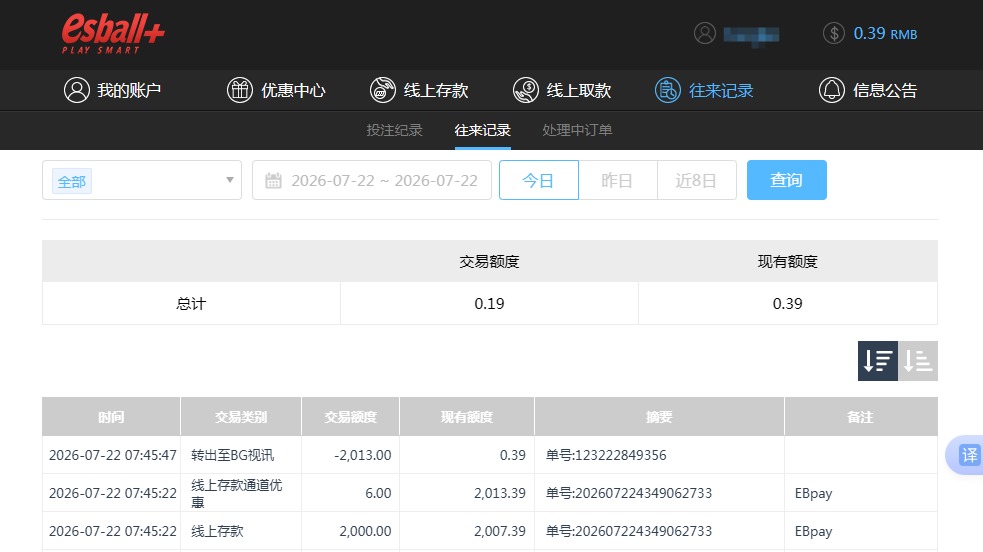Viewport: 983px width, 552px height.
Task: Click the 0.39 total balance value
Action: pyautogui.click(x=787, y=304)
